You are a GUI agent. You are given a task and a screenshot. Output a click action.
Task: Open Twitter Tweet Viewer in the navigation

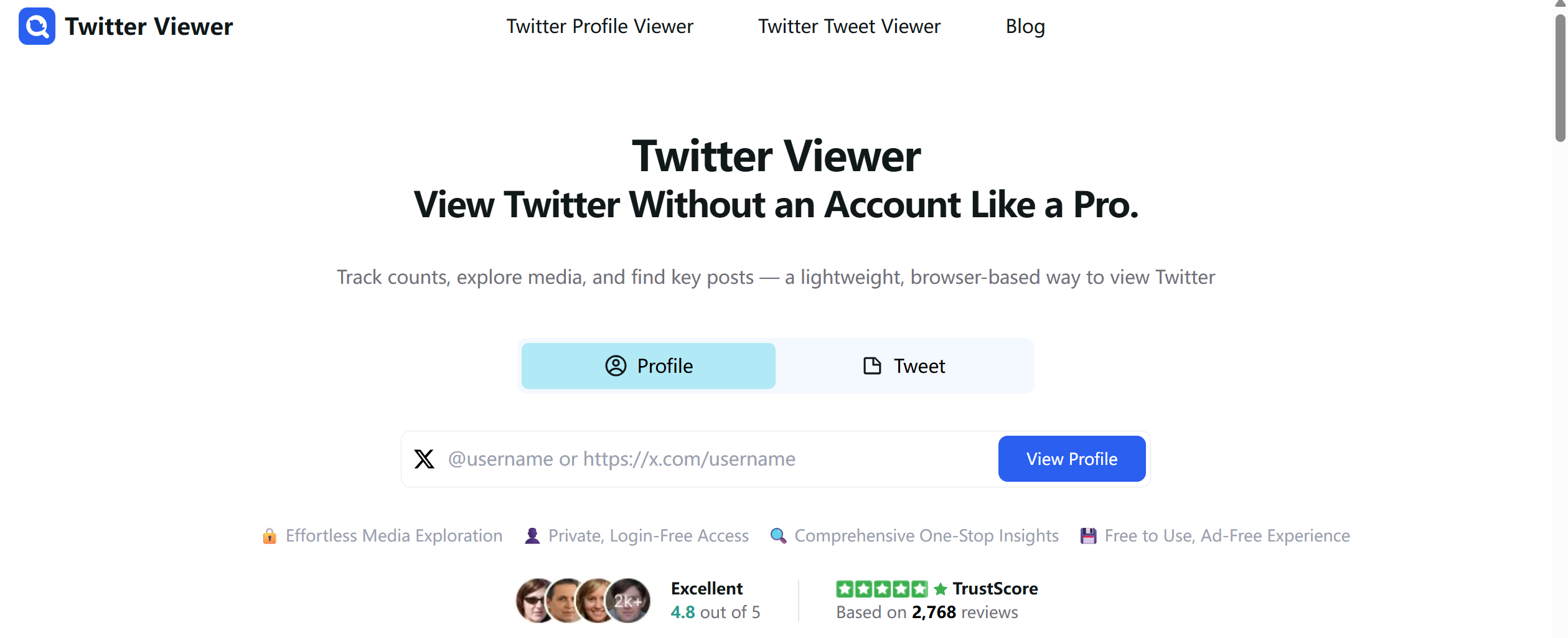click(x=849, y=26)
